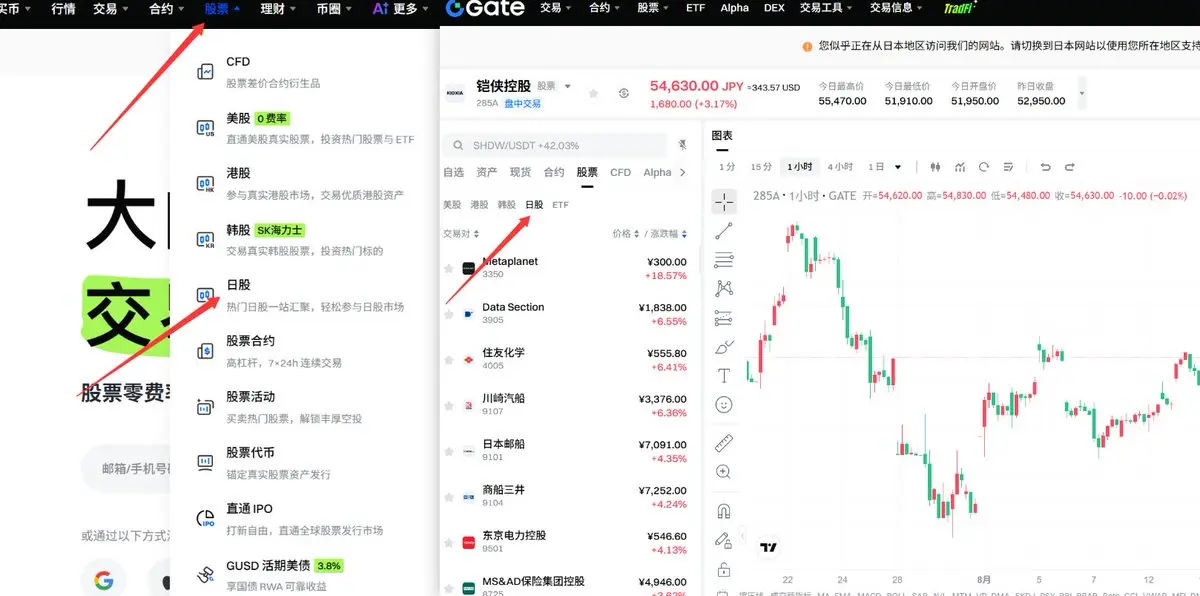
Task: Choose 4小时 chart interval
Action: pyautogui.click(x=840, y=167)
